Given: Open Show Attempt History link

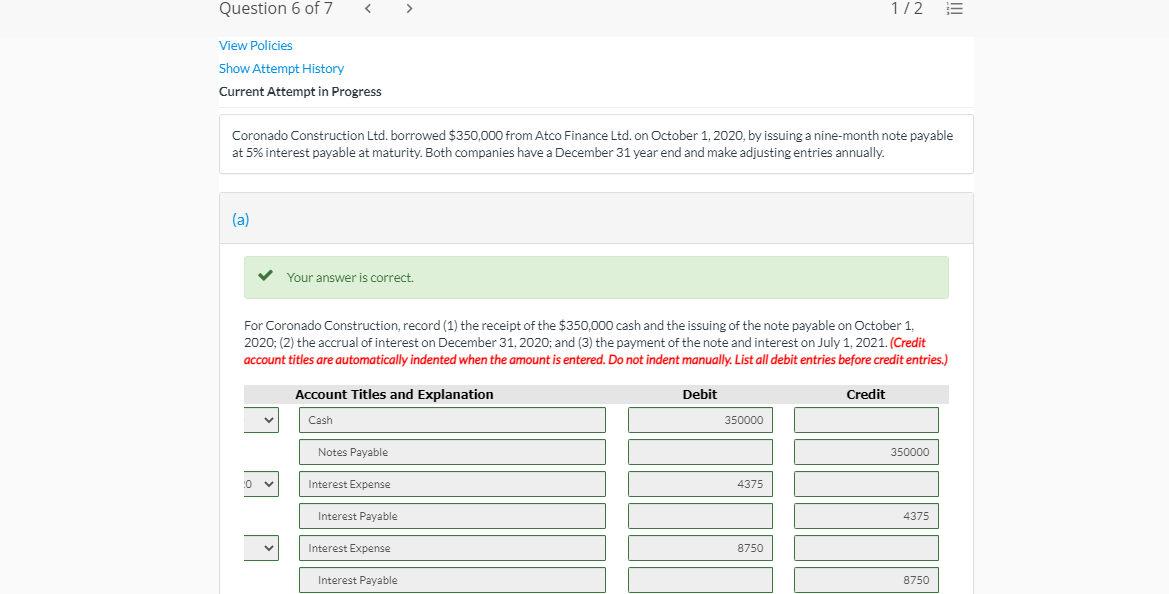Looking at the screenshot, I should 281,69.
